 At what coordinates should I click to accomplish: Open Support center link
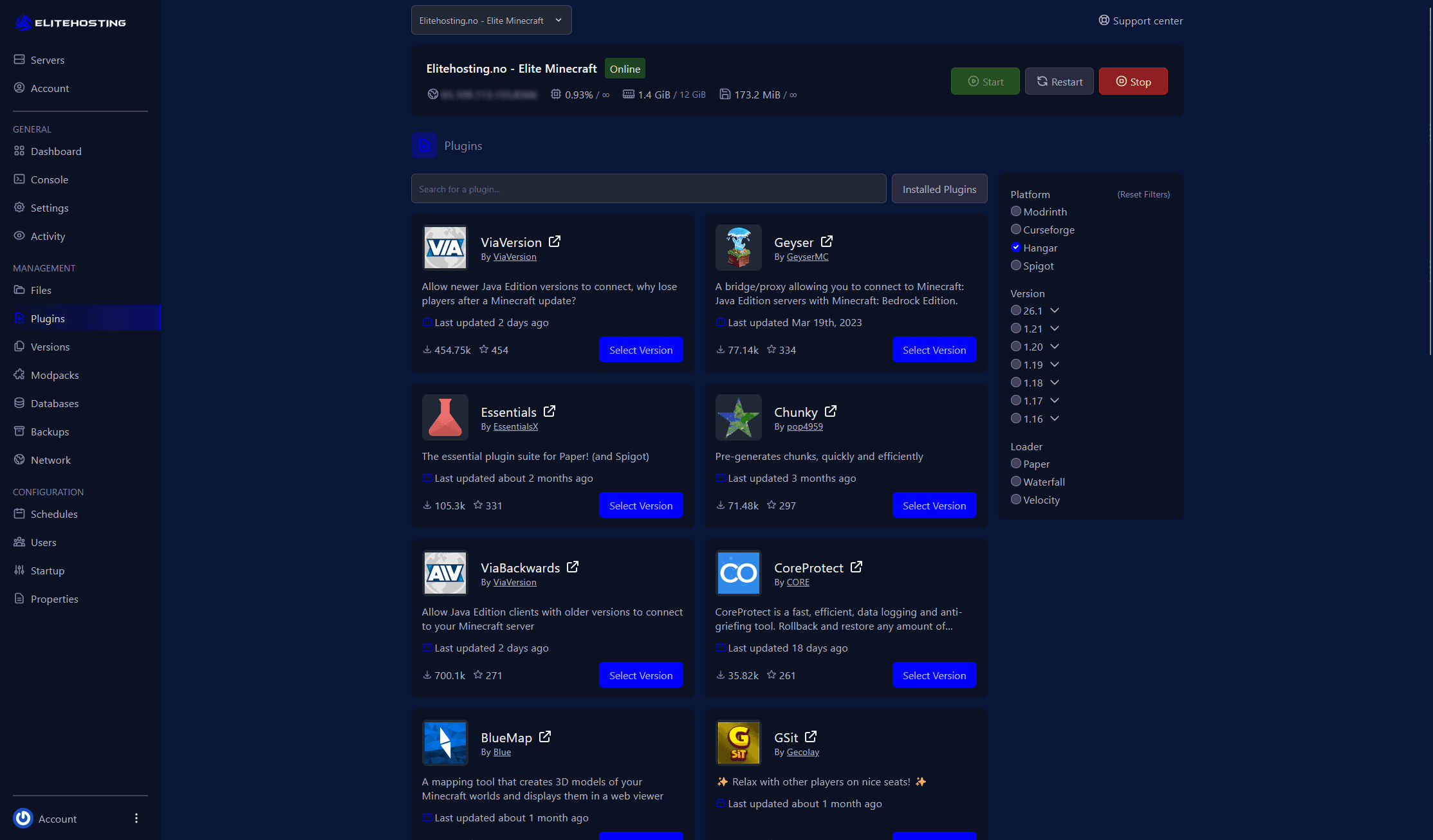(x=1140, y=21)
